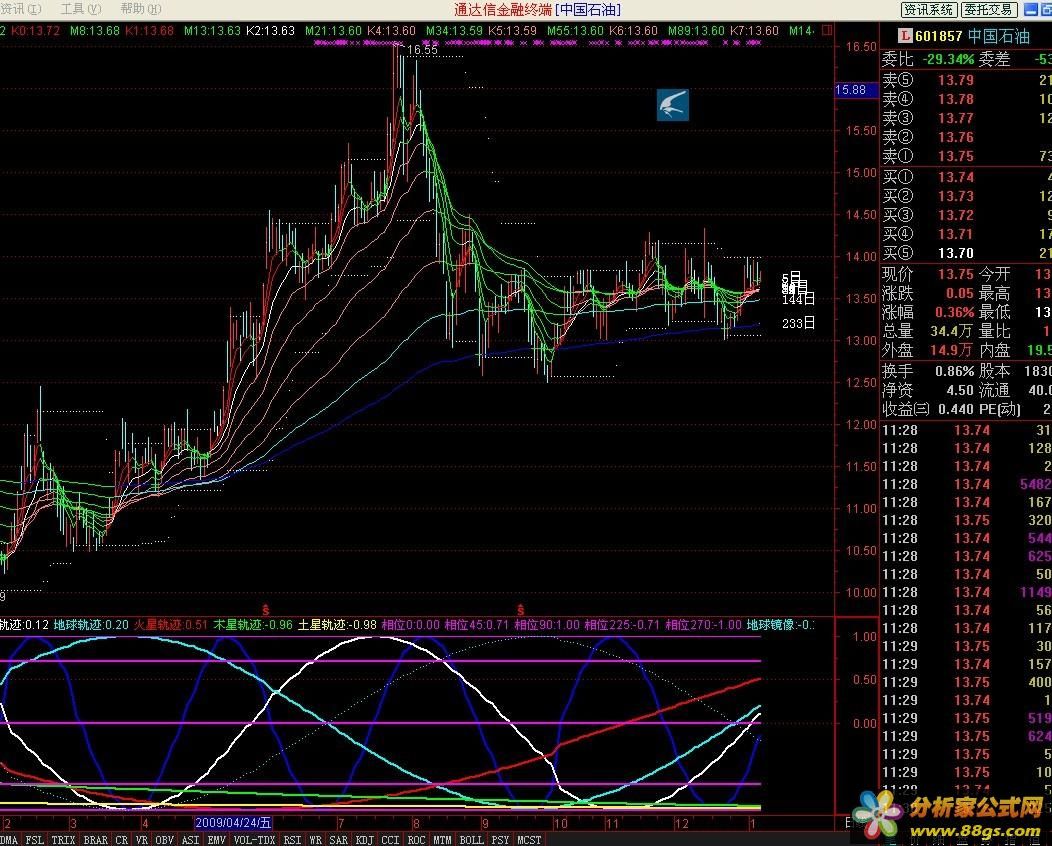The height and width of the screenshot is (846, 1052).
Task: Click the 卖③ price 13.77
Action: click(x=955, y=119)
